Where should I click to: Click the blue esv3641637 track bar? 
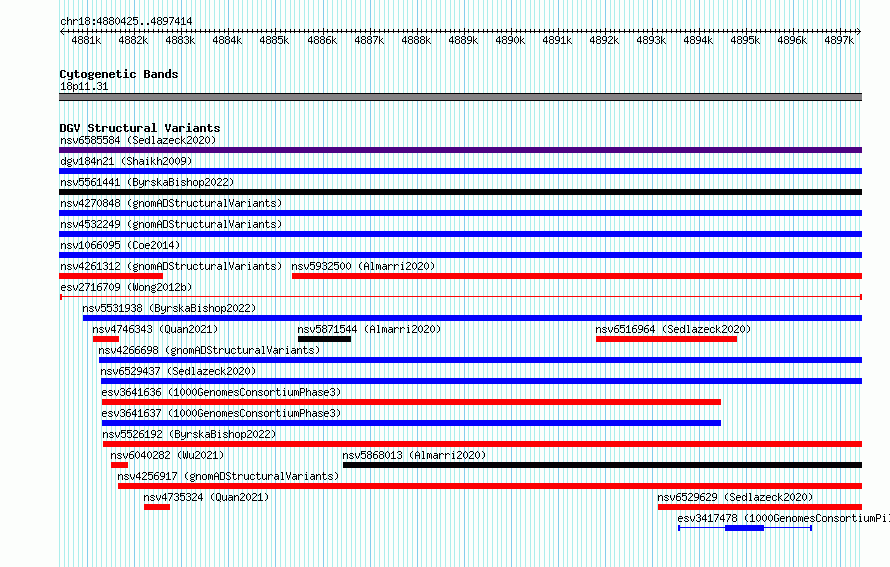[x=412, y=423]
